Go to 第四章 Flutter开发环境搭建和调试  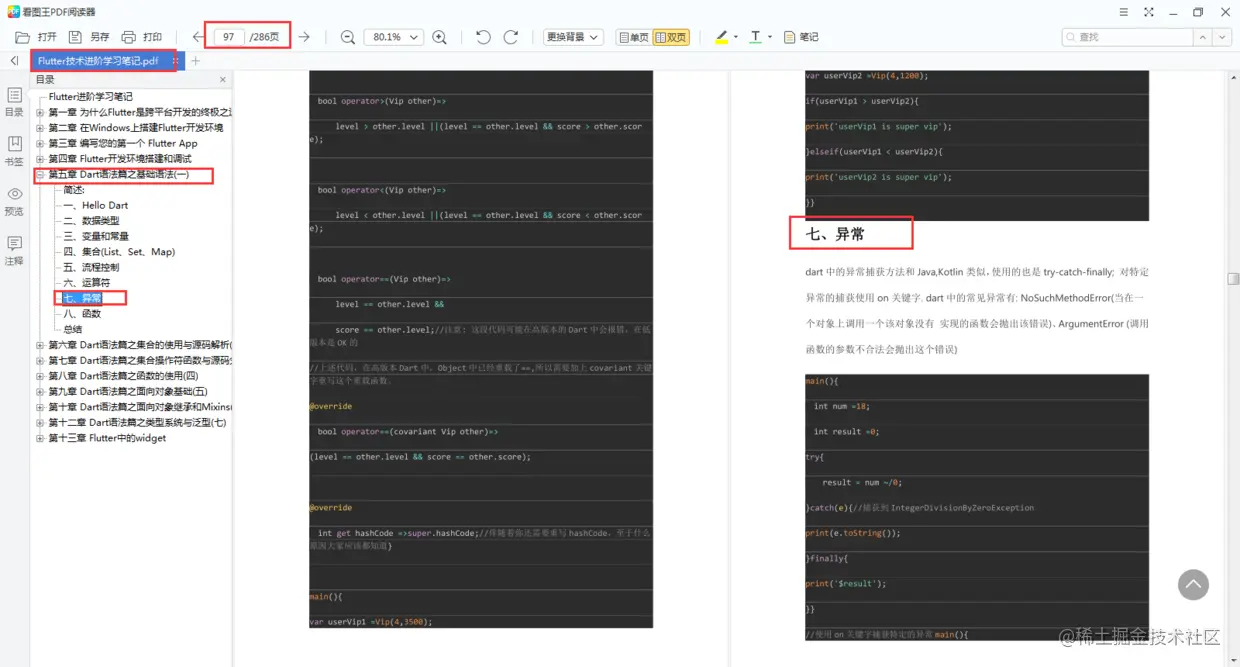click(x=120, y=159)
